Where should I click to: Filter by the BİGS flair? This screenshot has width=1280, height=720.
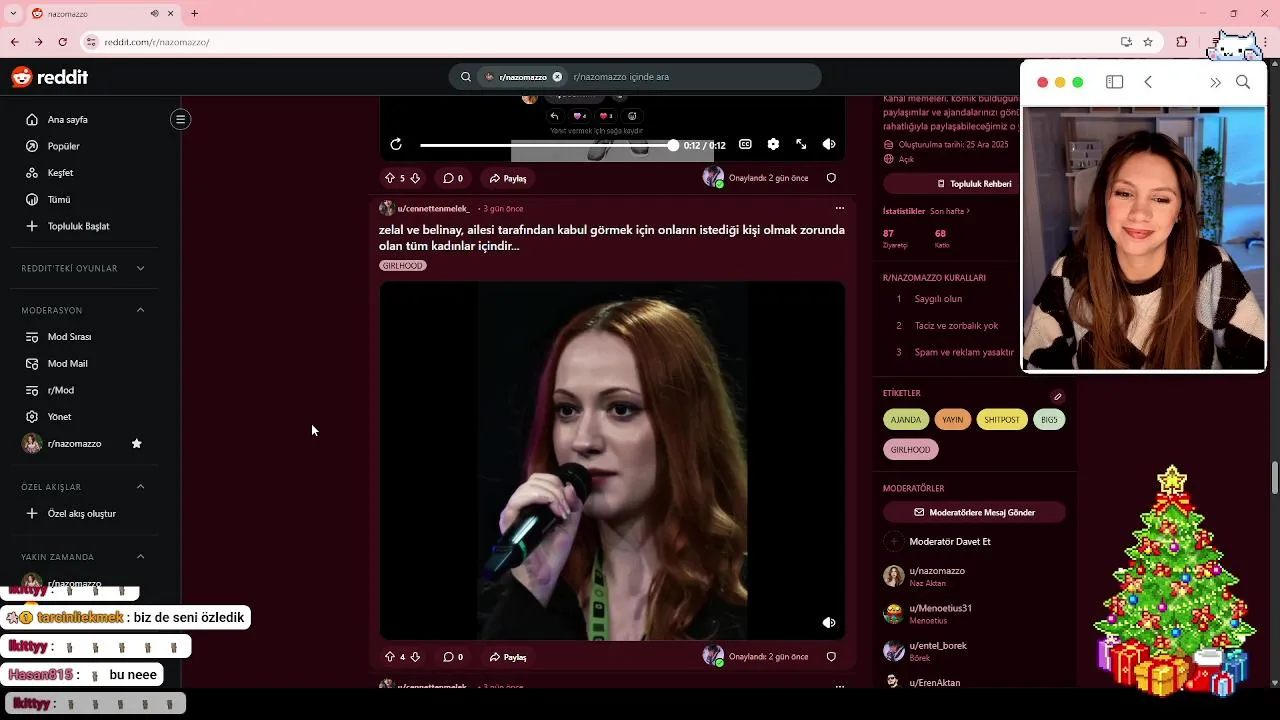[x=1049, y=420]
